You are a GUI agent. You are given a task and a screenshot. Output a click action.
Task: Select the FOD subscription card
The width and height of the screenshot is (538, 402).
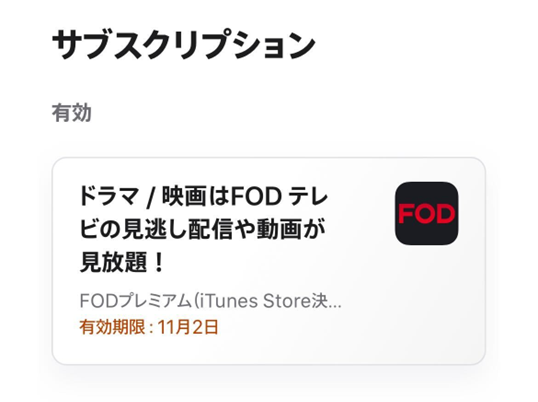[x=269, y=261]
